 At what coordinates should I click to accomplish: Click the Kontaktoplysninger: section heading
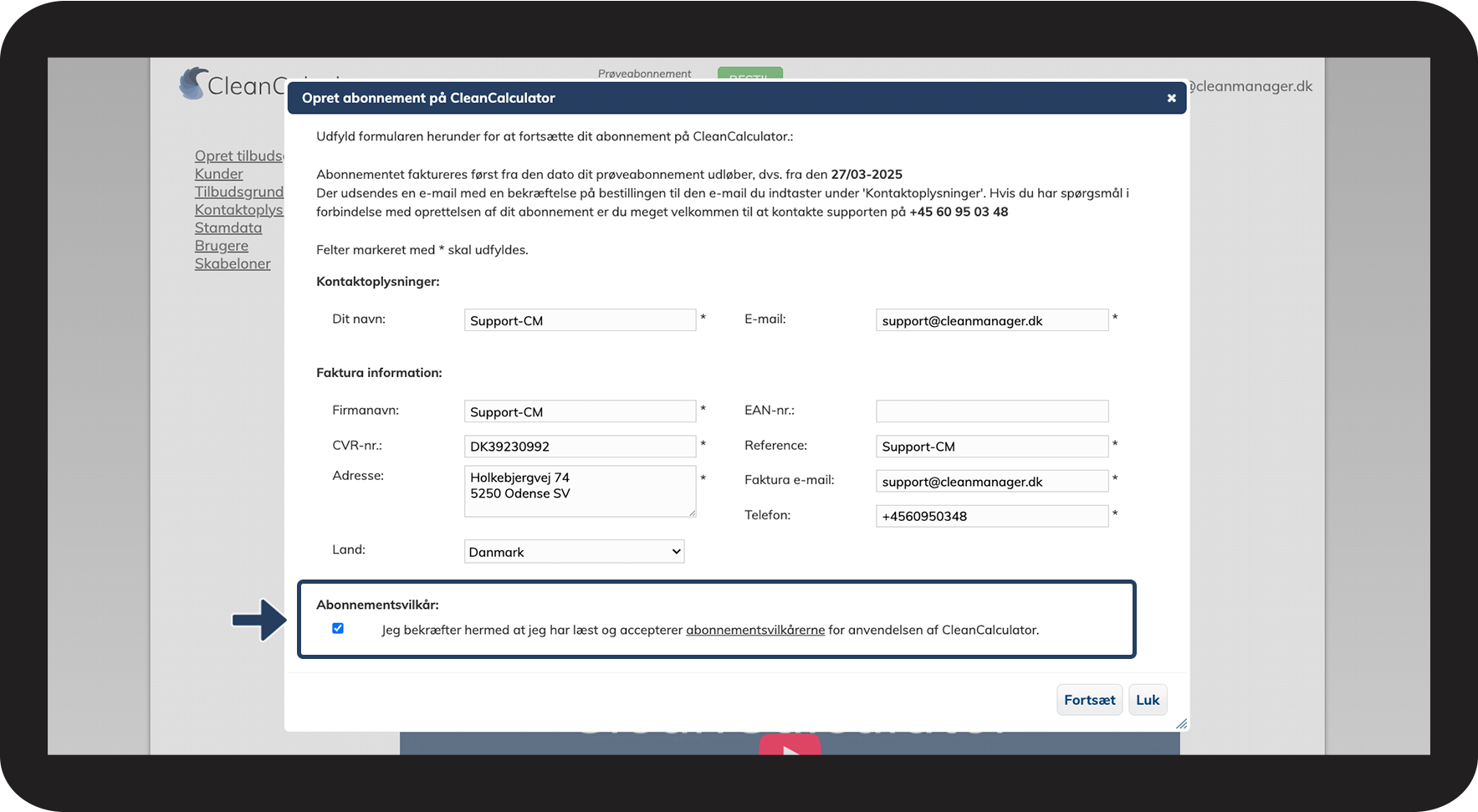378,282
